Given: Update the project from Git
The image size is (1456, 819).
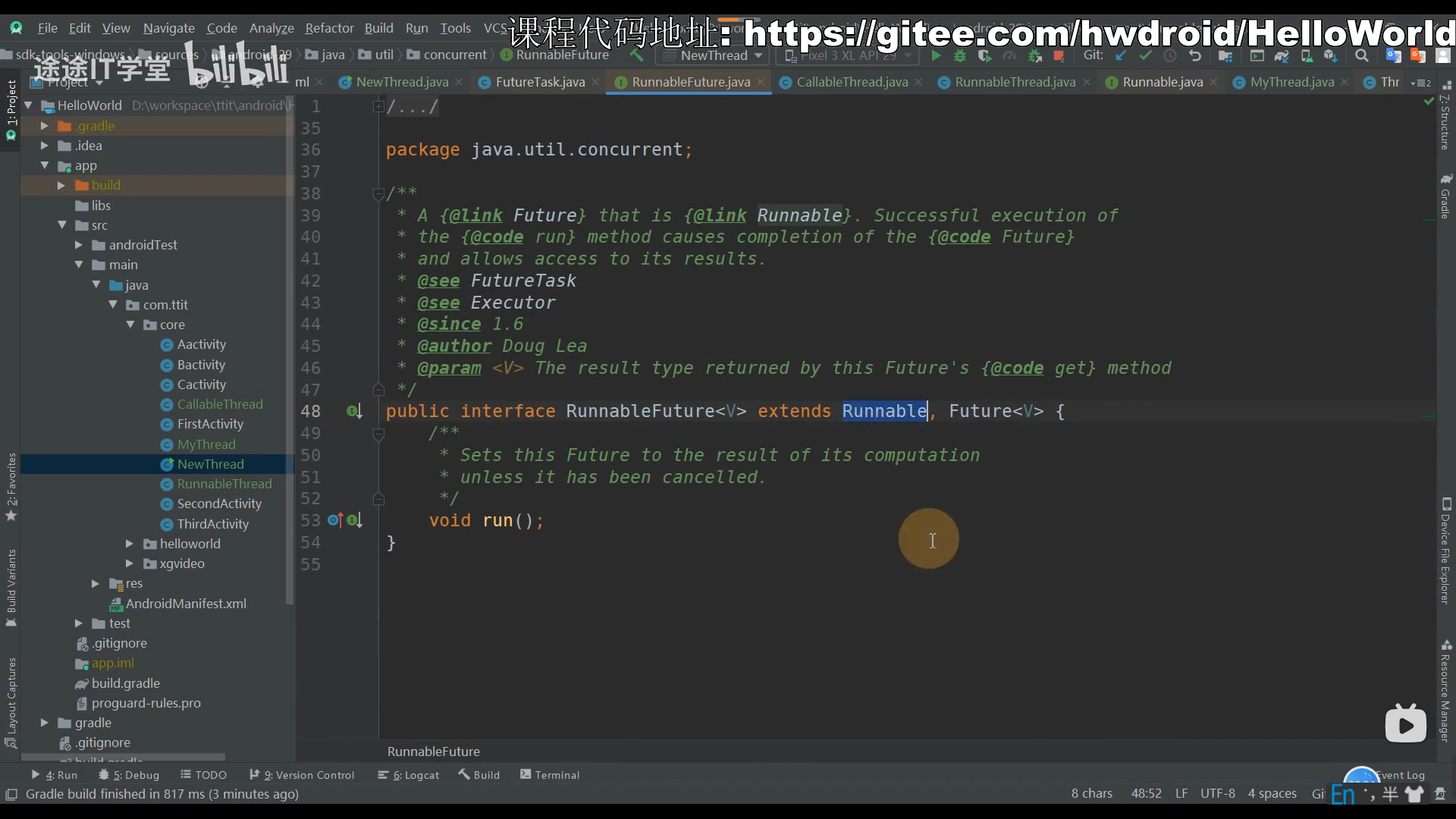Looking at the screenshot, I should point(1121,55).
